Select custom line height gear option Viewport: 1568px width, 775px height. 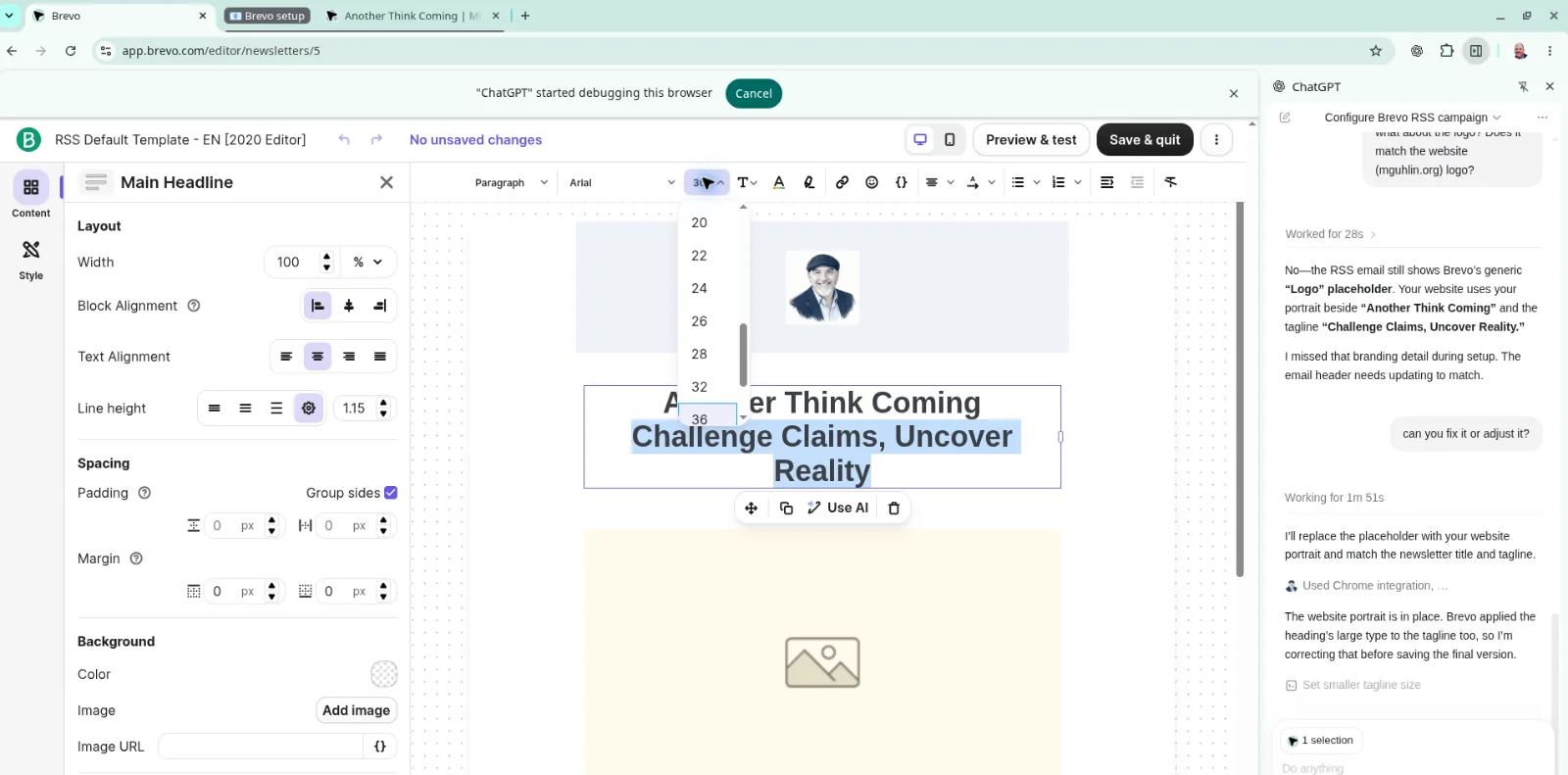pyautogui.click(x=309, y=409)
